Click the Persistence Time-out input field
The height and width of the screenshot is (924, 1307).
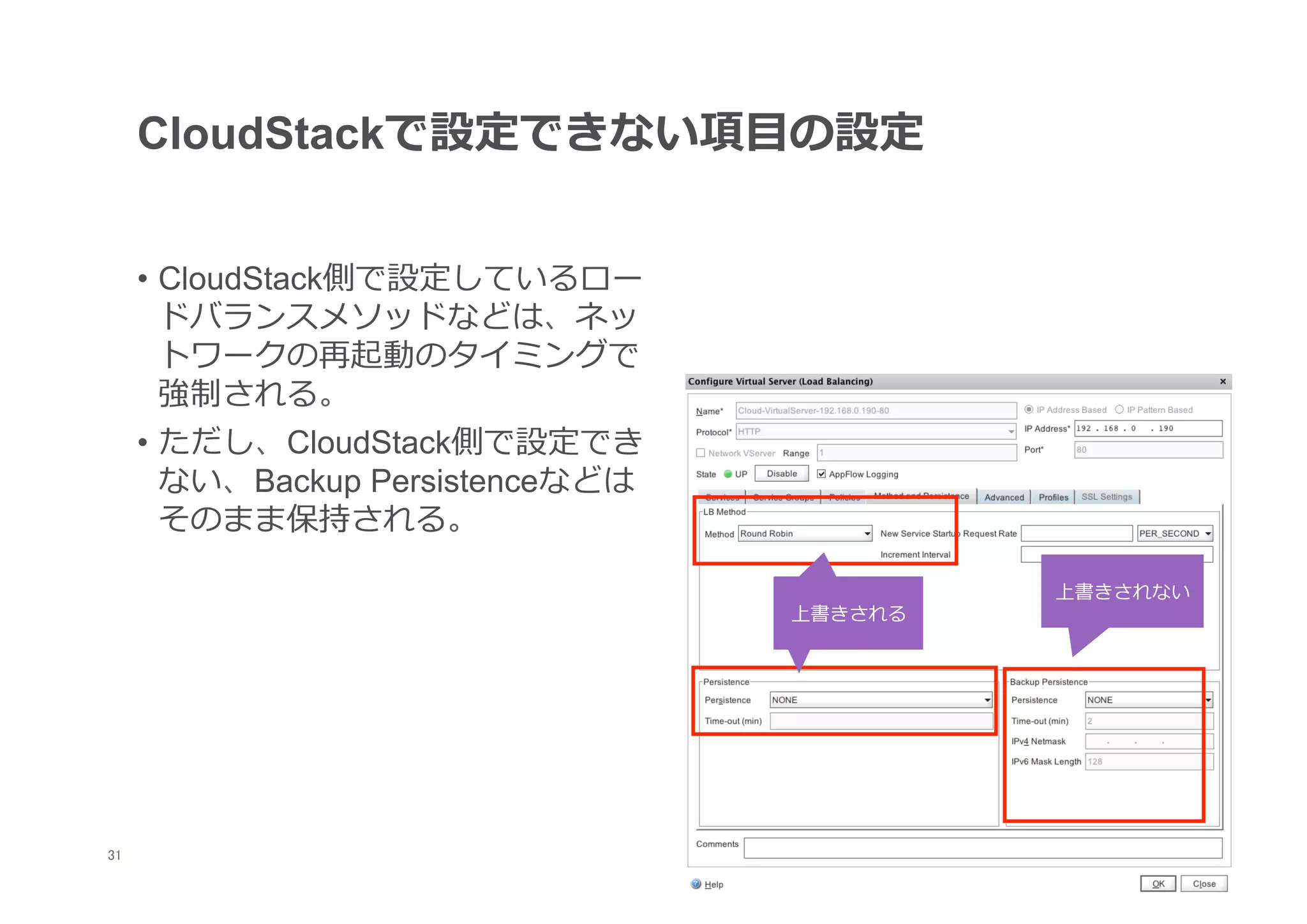coord(881,721)
